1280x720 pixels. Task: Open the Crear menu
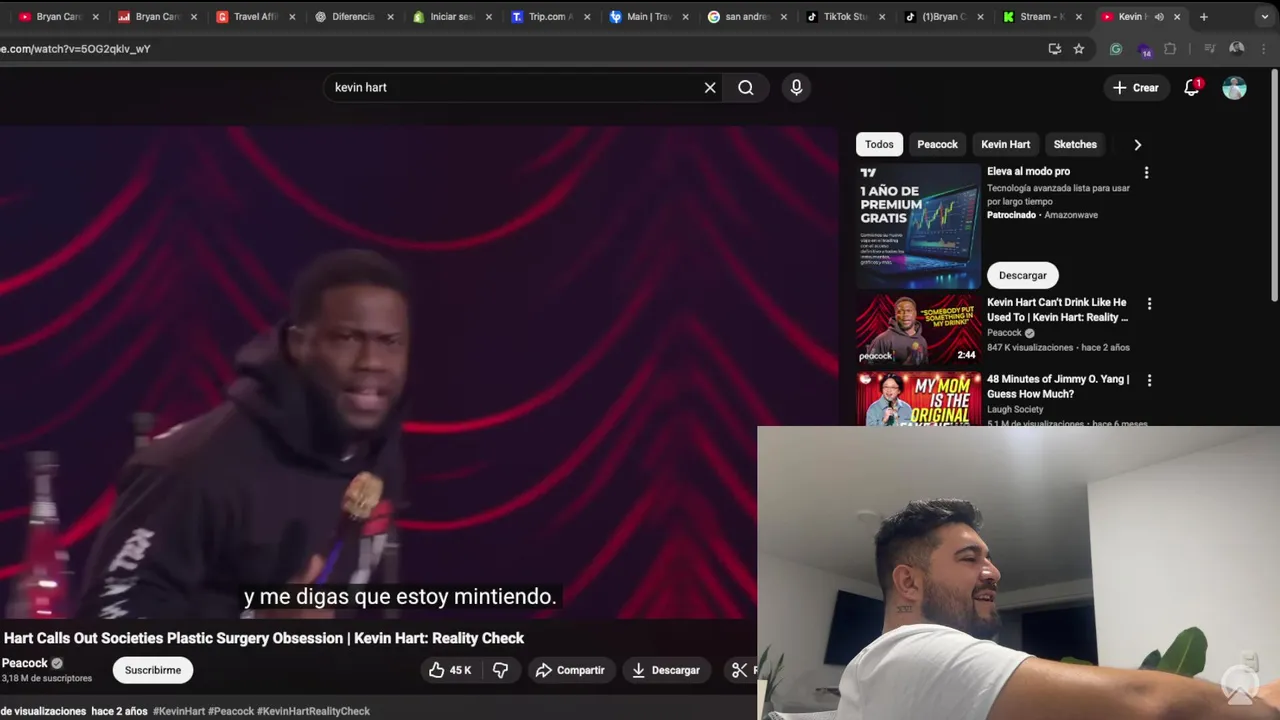[x=1135, y=88]
